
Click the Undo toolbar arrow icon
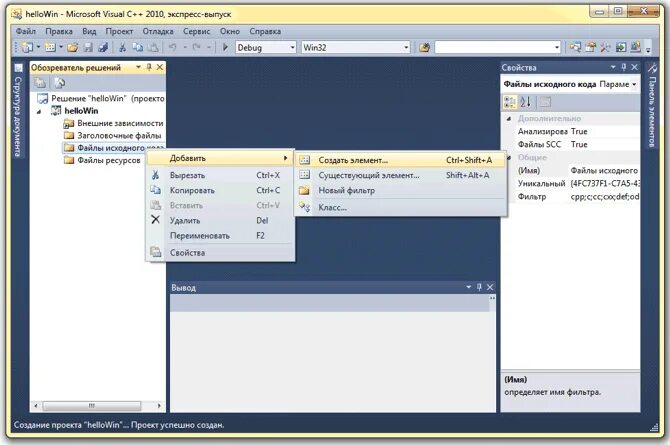173,47
